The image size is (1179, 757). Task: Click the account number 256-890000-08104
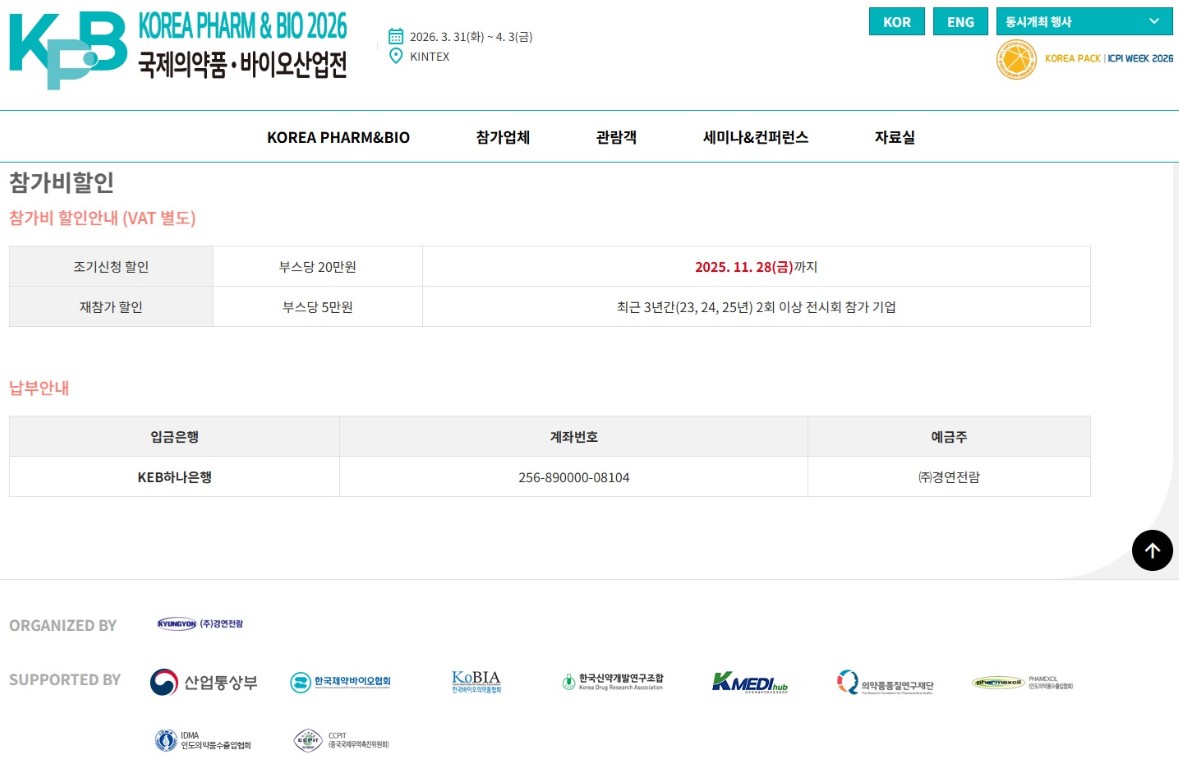(x=574, y=477)
